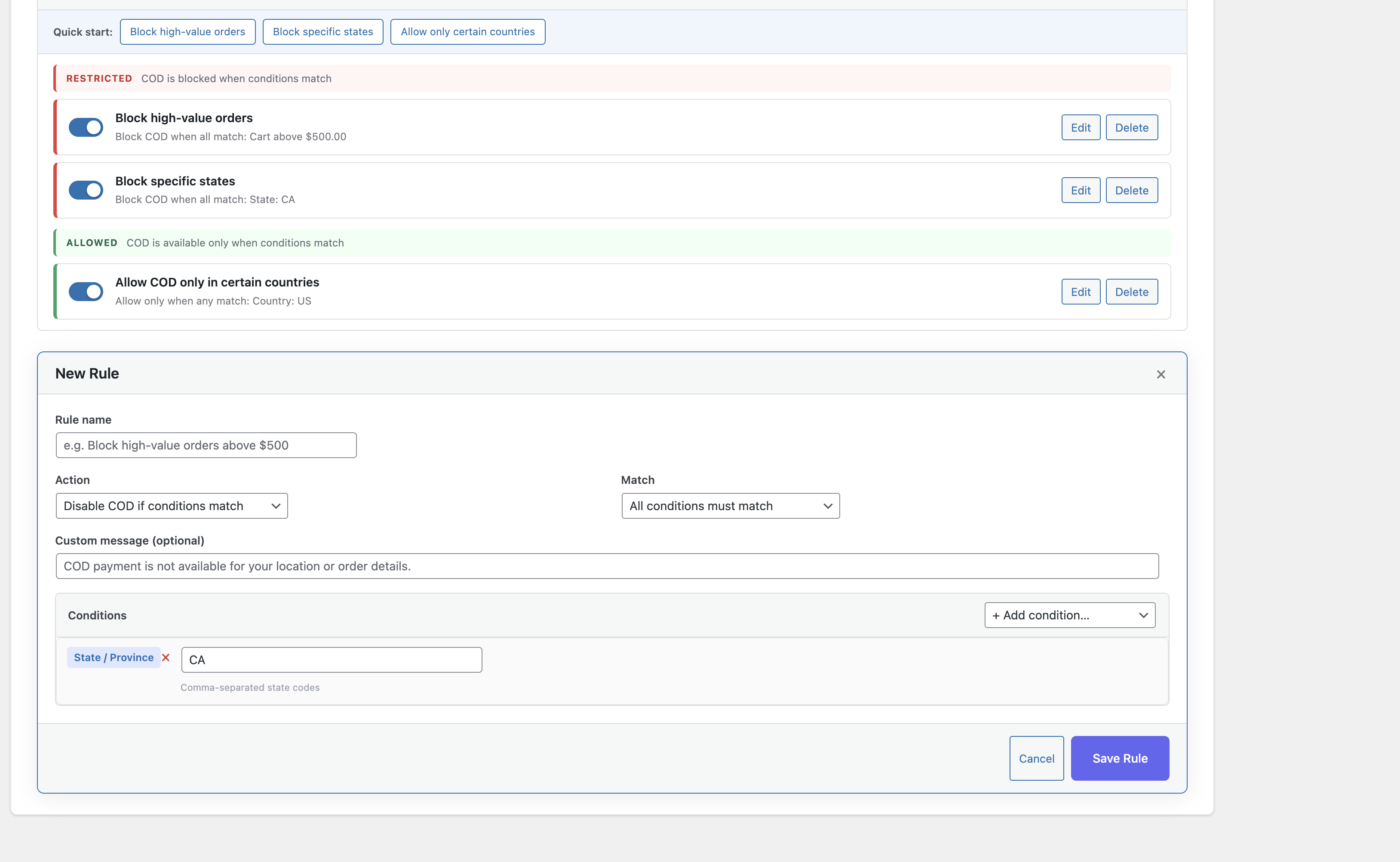Remove the State / Province condition

click(166, 657)
